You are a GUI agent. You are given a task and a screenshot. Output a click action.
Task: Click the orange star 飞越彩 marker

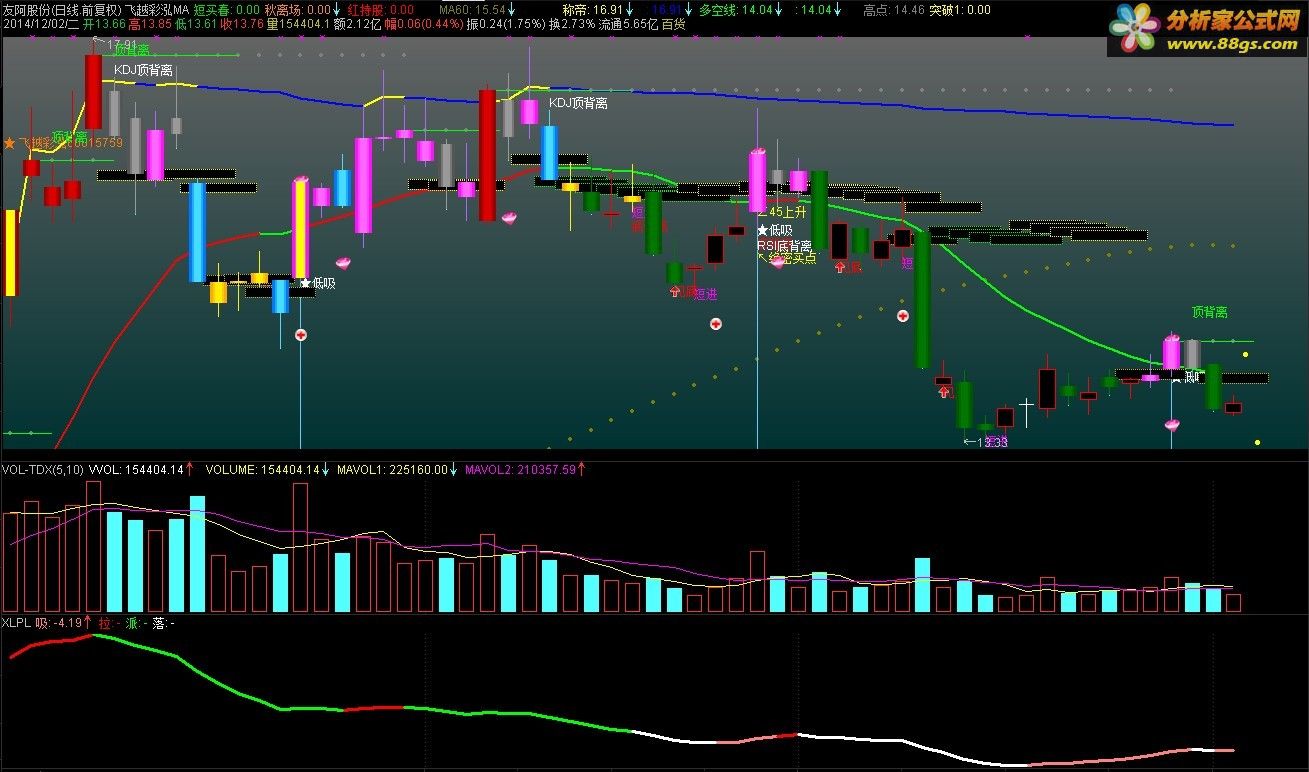[10, 144]
